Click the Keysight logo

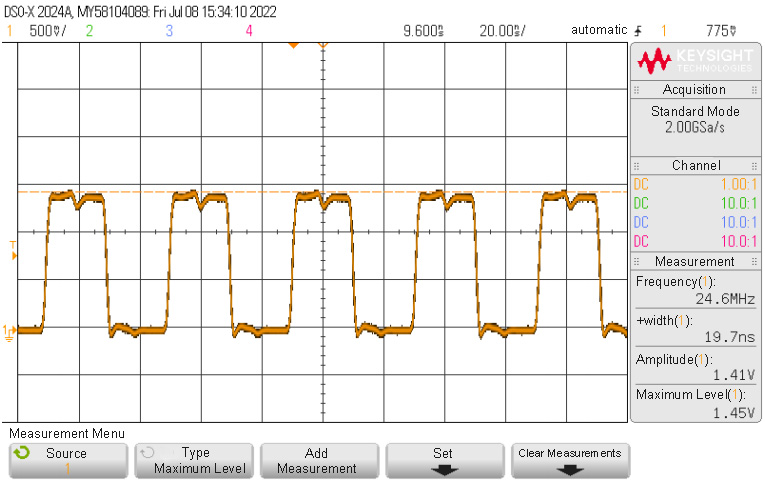tap(696, 61)
